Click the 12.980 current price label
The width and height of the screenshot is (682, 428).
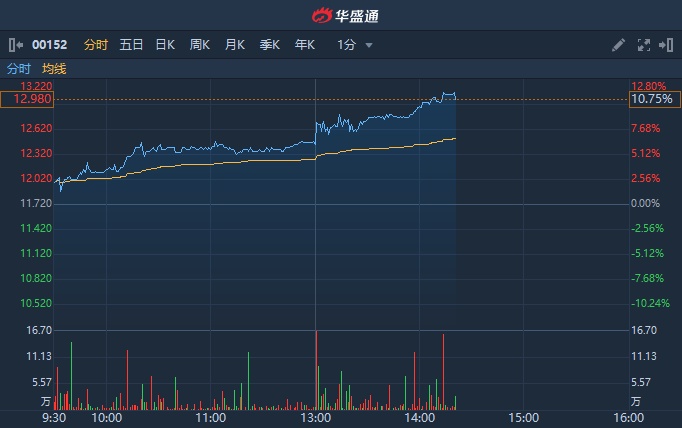tap(26, 99)
